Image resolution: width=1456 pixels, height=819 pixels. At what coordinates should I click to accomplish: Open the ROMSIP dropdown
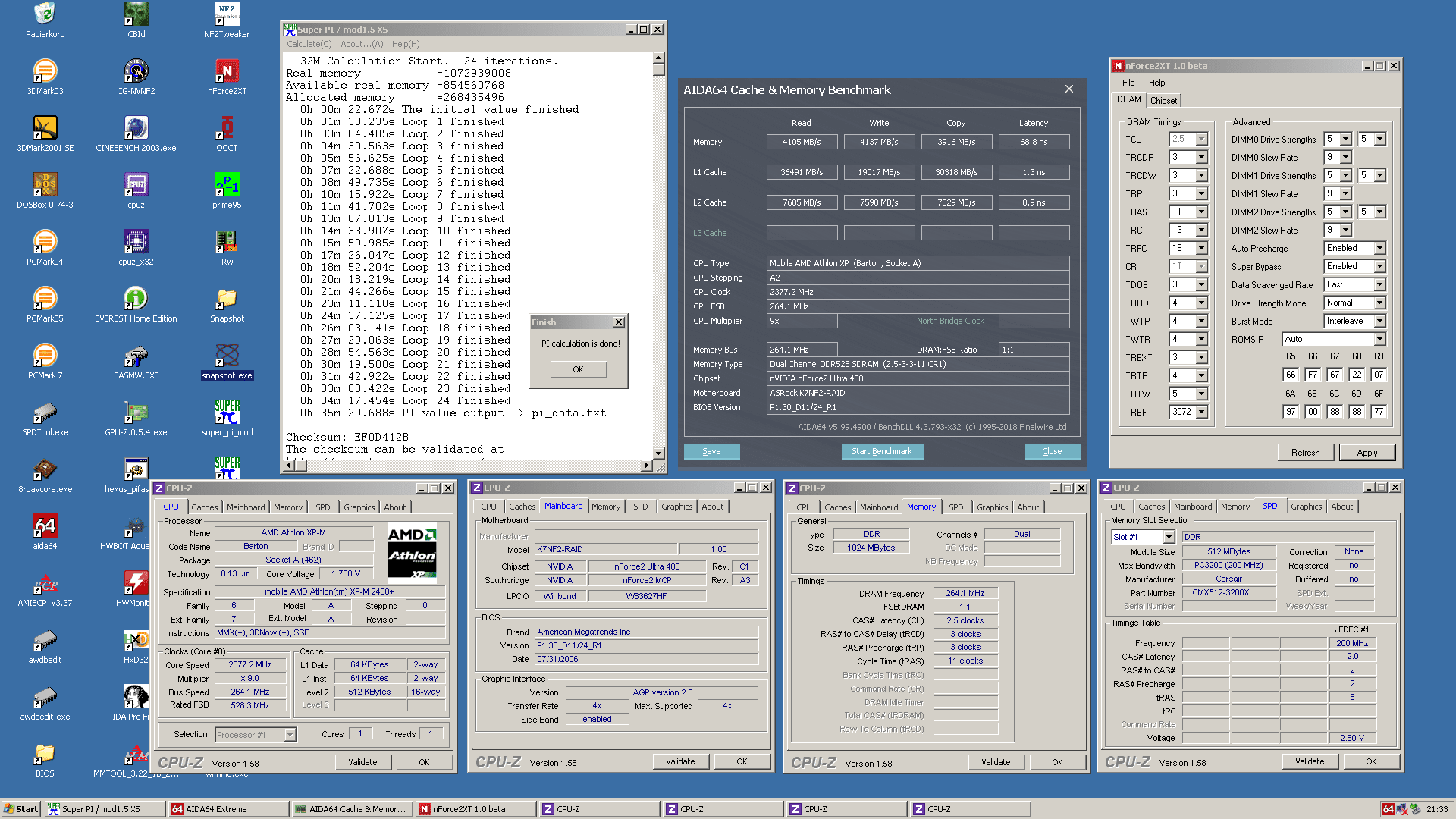(x=1379, y=340)
